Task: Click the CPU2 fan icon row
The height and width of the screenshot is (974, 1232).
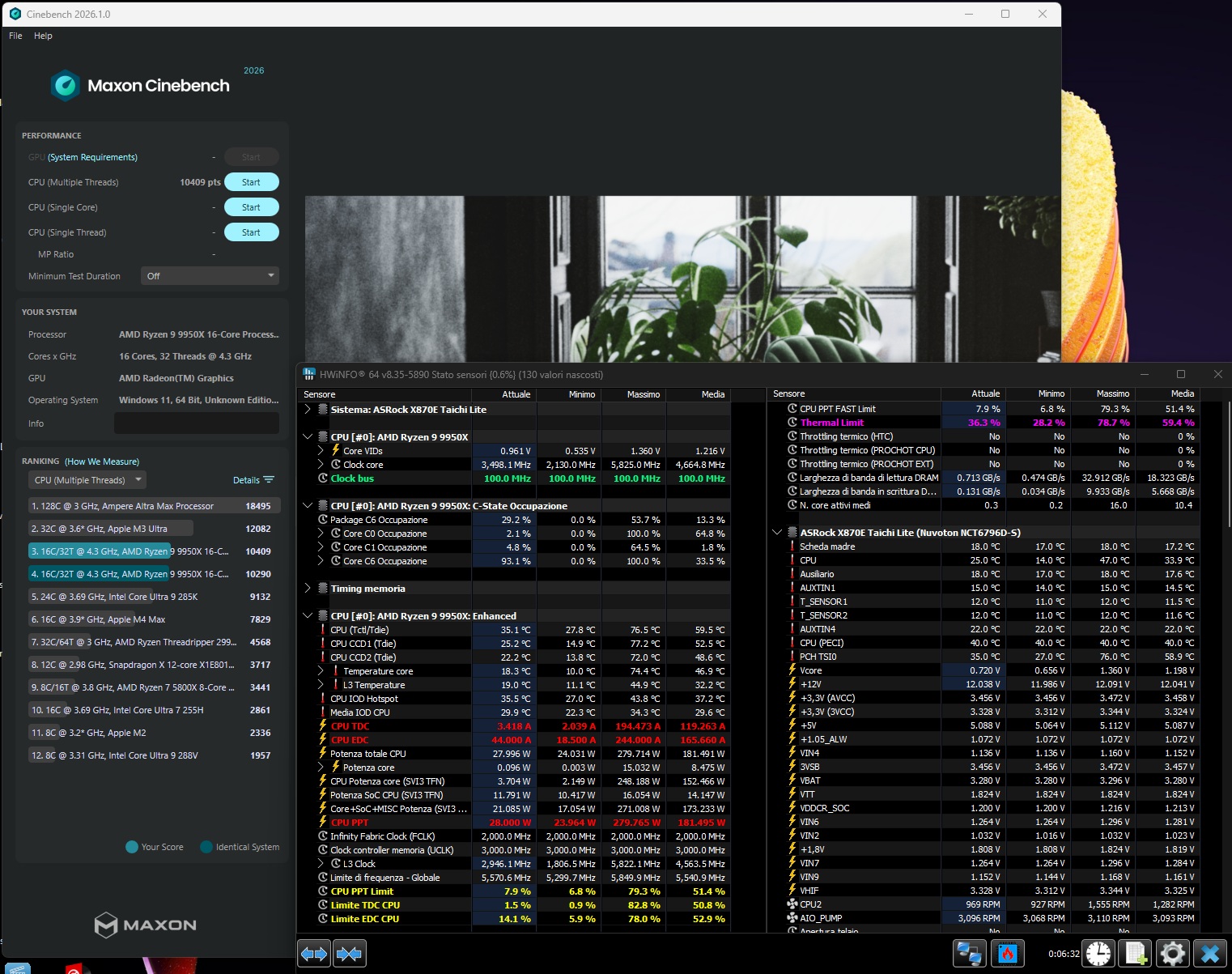Action: (792, 904)
